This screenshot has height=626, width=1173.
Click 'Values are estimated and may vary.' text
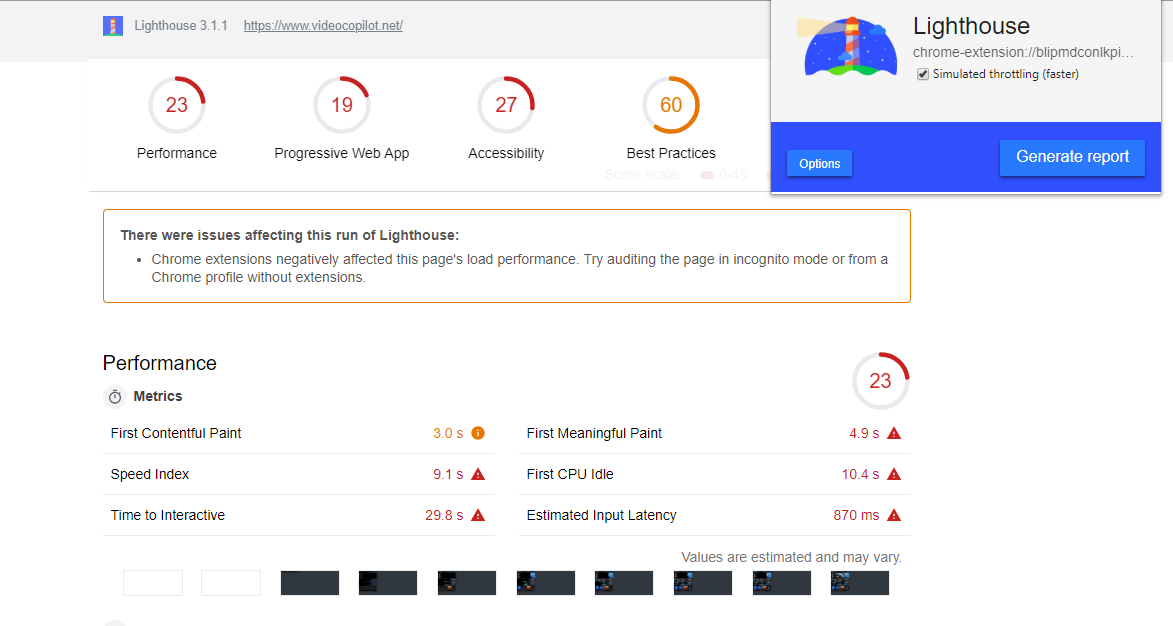[791, 557]
